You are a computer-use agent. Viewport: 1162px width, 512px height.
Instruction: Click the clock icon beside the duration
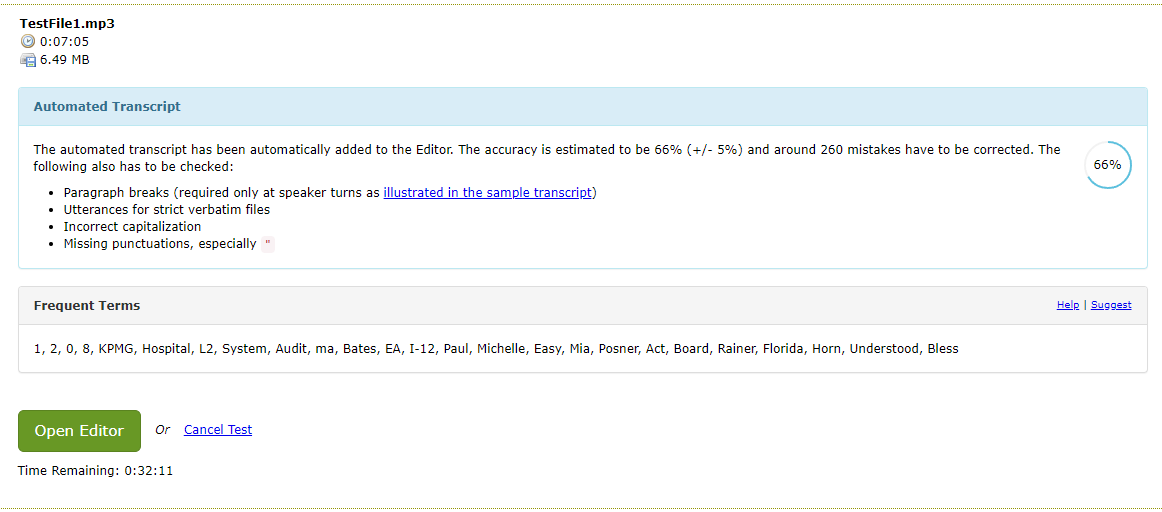tap(27, 41)
